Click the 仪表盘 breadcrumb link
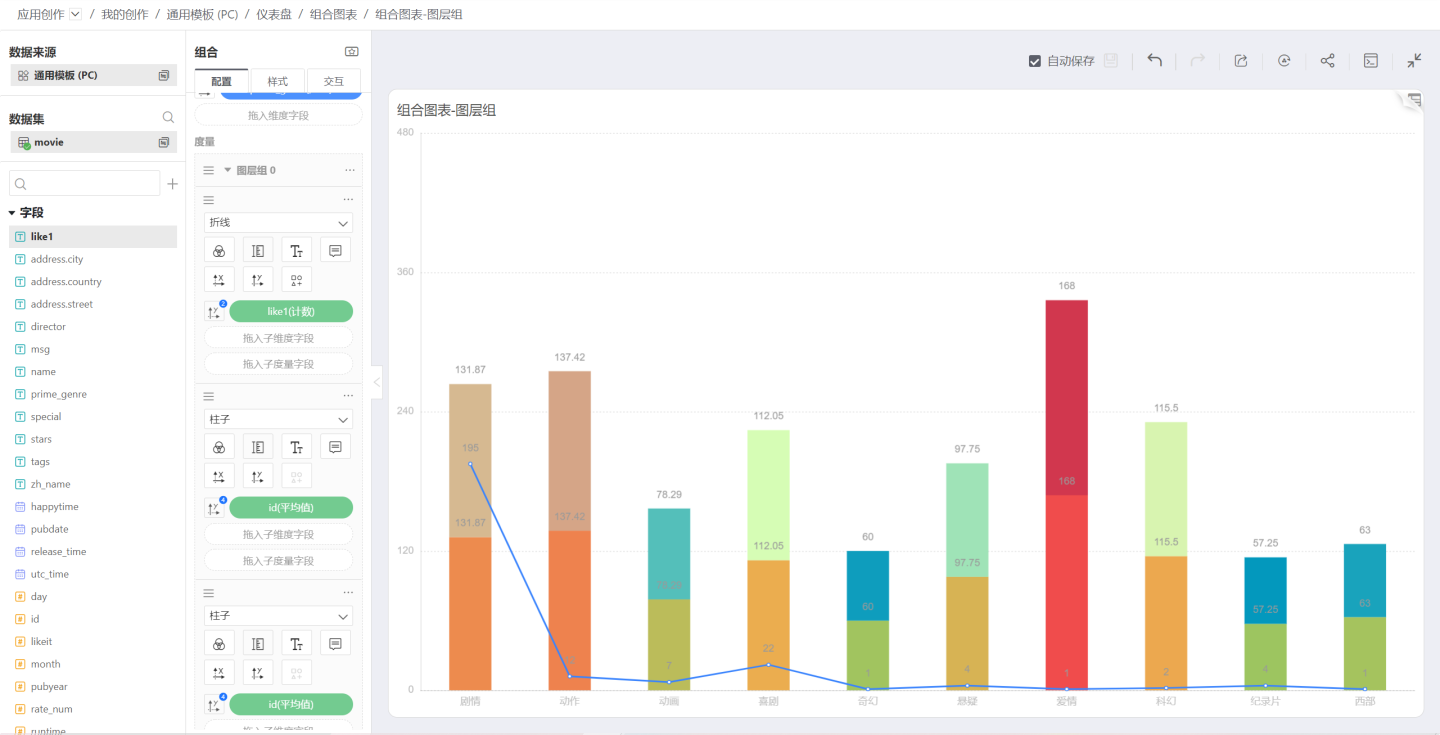1440x735 pixels. pos(273,15)
